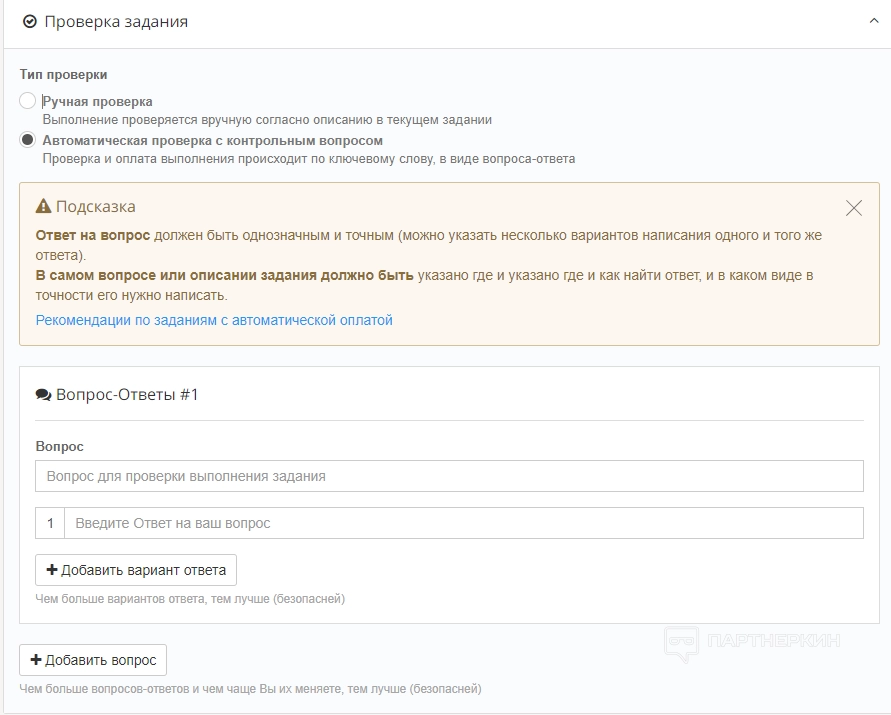Select the "Автоматическая проверка с контрольным вопросом" radio
Viewport: 891px width, 715px height.
click(28, 140)
